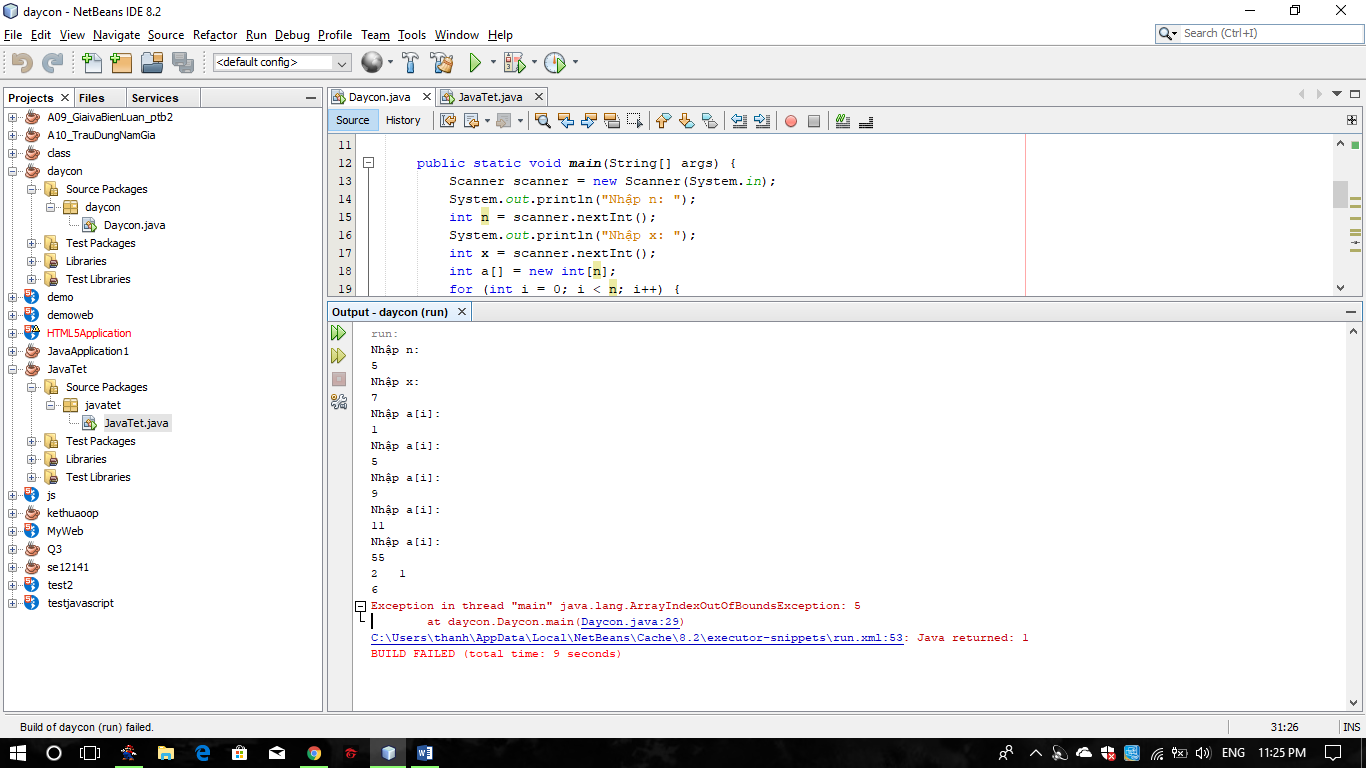Run the project with the green play icon
1366x768 pixels.
pos(475,63)
